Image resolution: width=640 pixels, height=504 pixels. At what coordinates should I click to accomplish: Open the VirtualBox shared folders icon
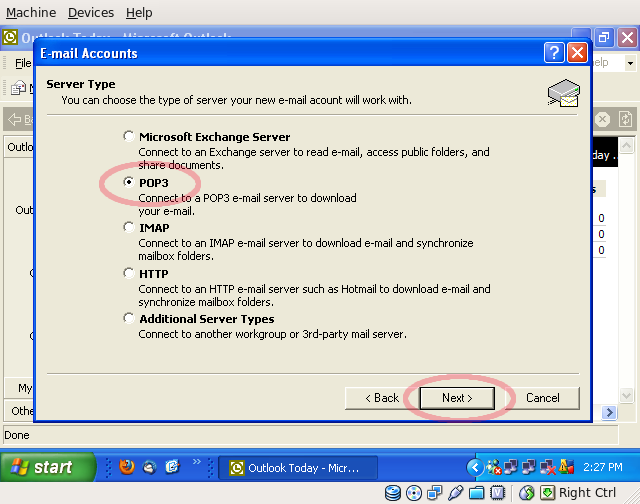[x=476, y=493]
